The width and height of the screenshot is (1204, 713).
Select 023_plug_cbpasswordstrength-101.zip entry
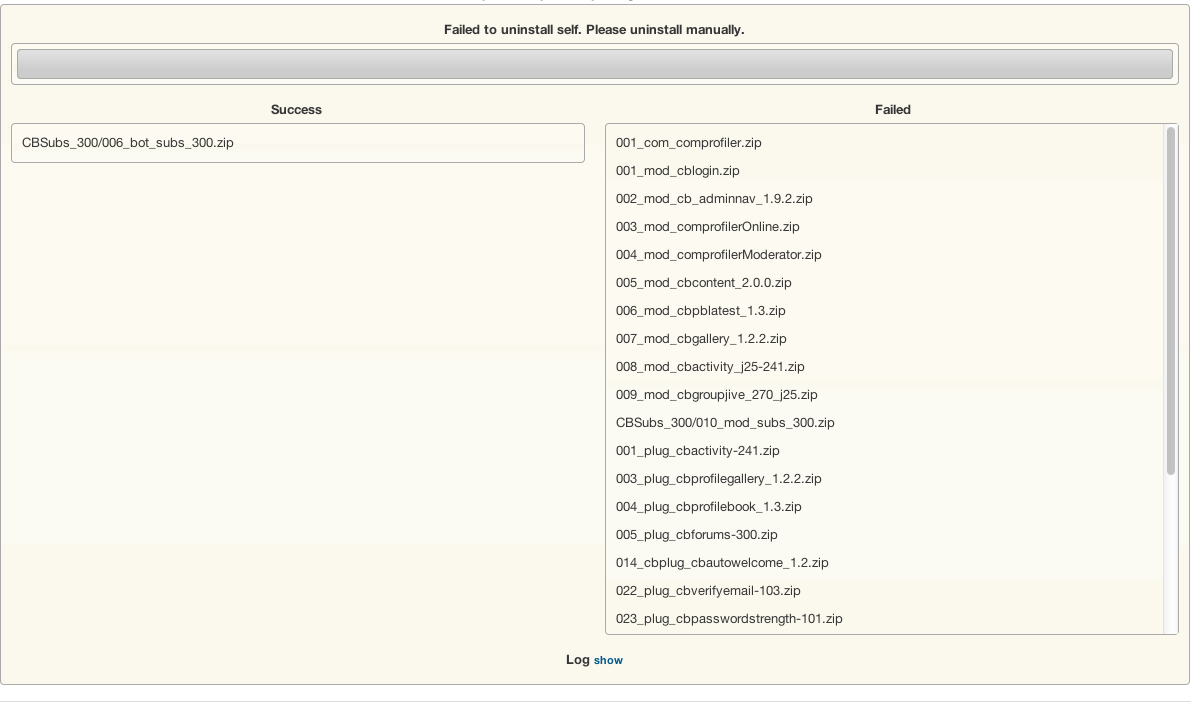(x=729, y=619)
